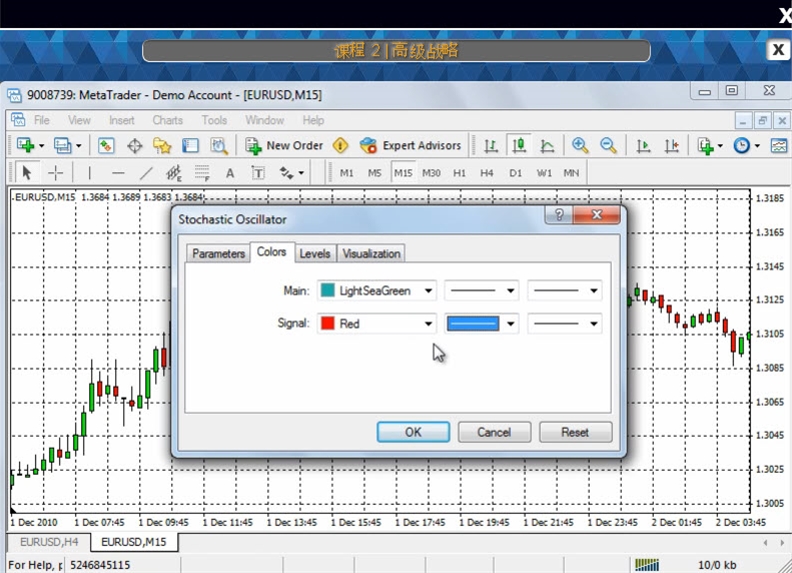Open the Market Watch icon
Image resolution: width=792 pixels, height=573 pixels.
pyautogui.click(x=106, y=146)
